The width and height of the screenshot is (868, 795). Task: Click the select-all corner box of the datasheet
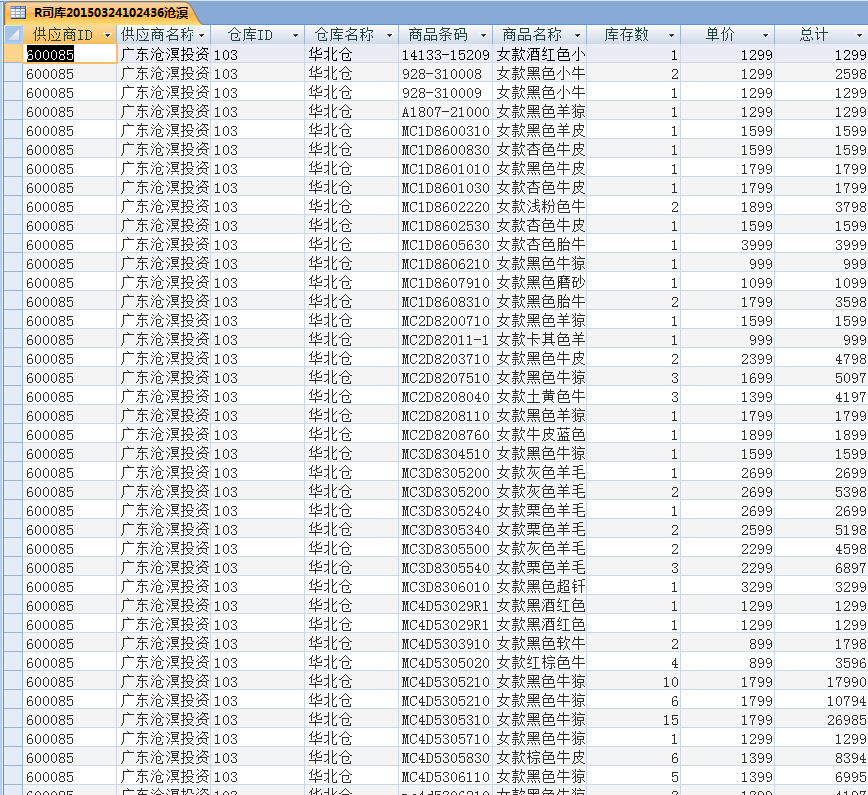tap(11, 35)
